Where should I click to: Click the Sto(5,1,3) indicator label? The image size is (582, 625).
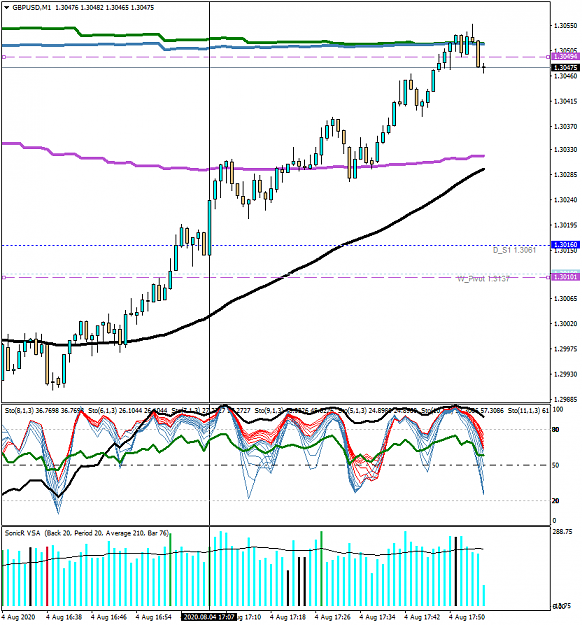(x=353, y=410)
